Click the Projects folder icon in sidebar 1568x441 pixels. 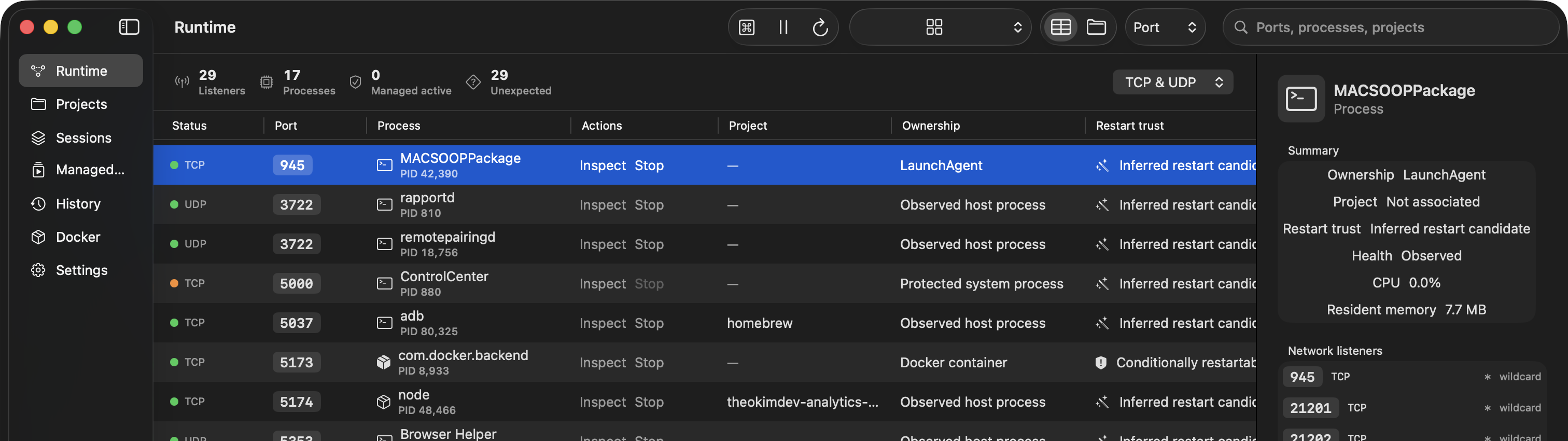(x=38, y=104)
